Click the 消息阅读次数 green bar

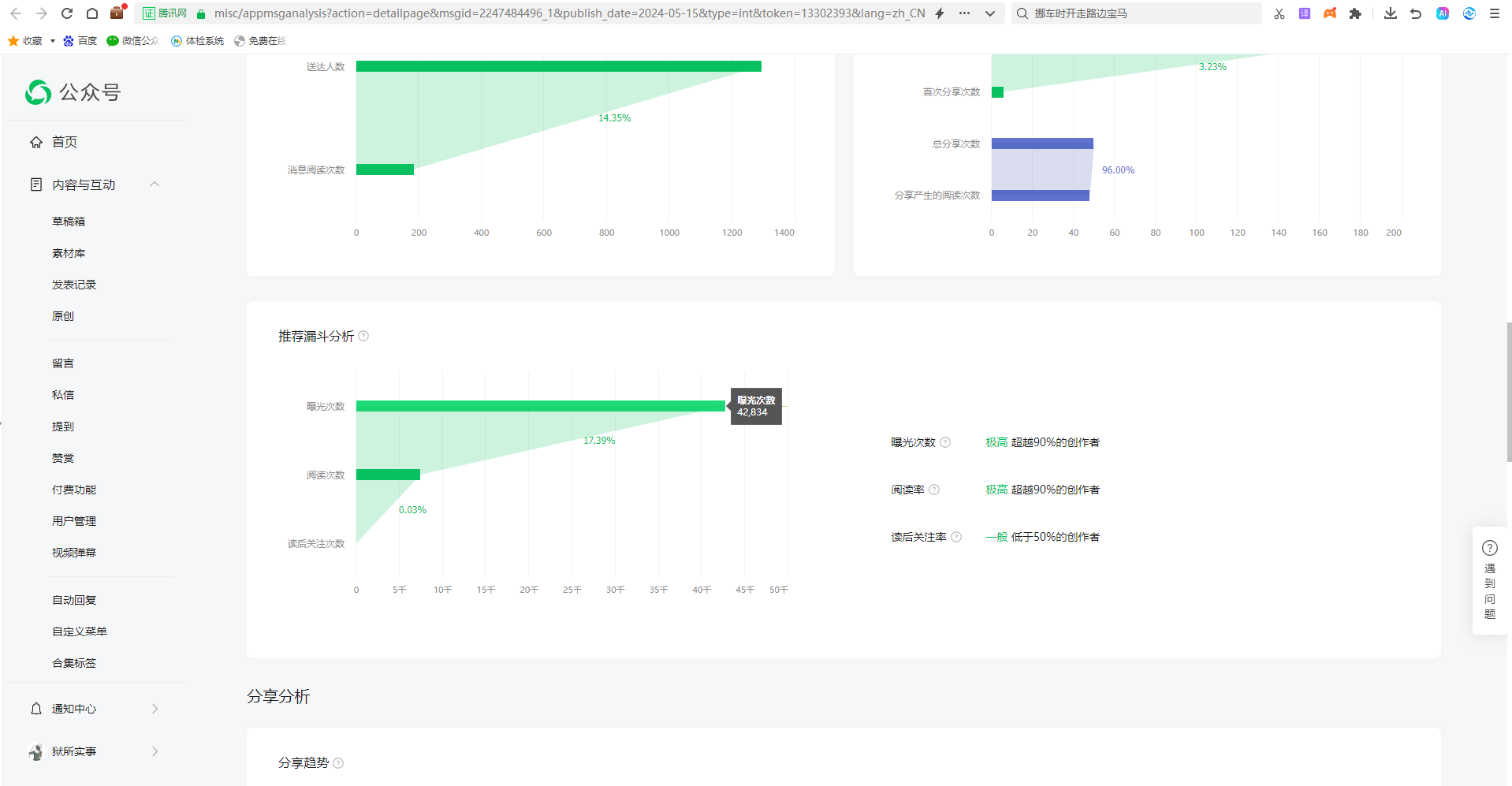(385, 169)
